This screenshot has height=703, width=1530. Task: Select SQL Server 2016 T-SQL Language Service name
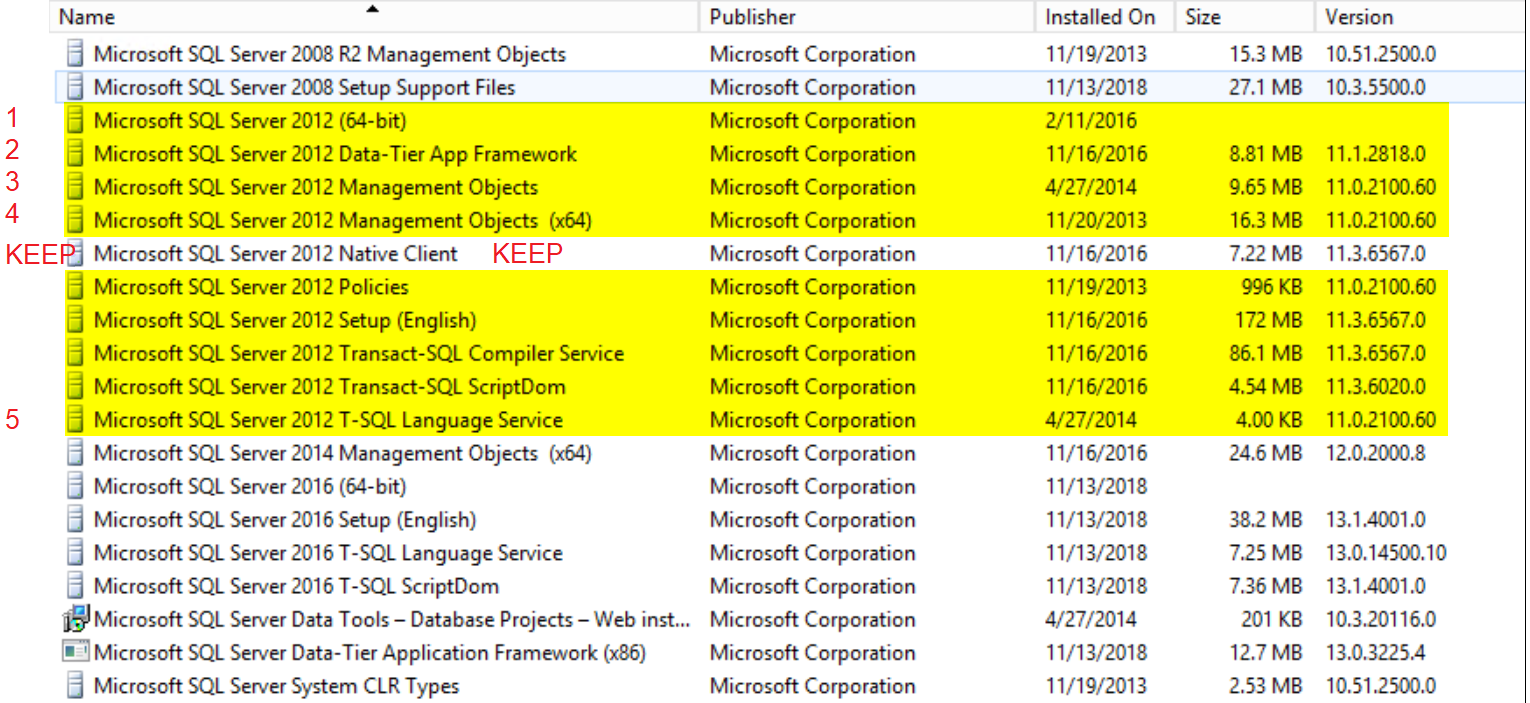328,553
